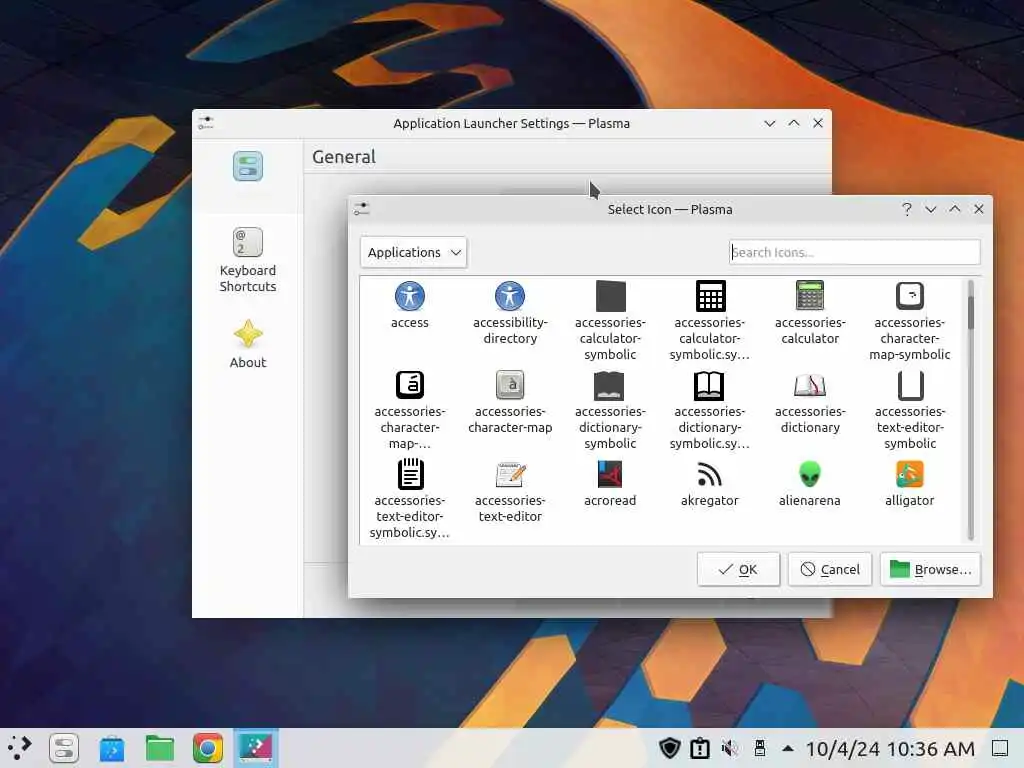Open the About page in settings sidebar
Image resolution: width=1024 pixels, height=768 pixels.
pyautogui.click(x=248, y=344)
